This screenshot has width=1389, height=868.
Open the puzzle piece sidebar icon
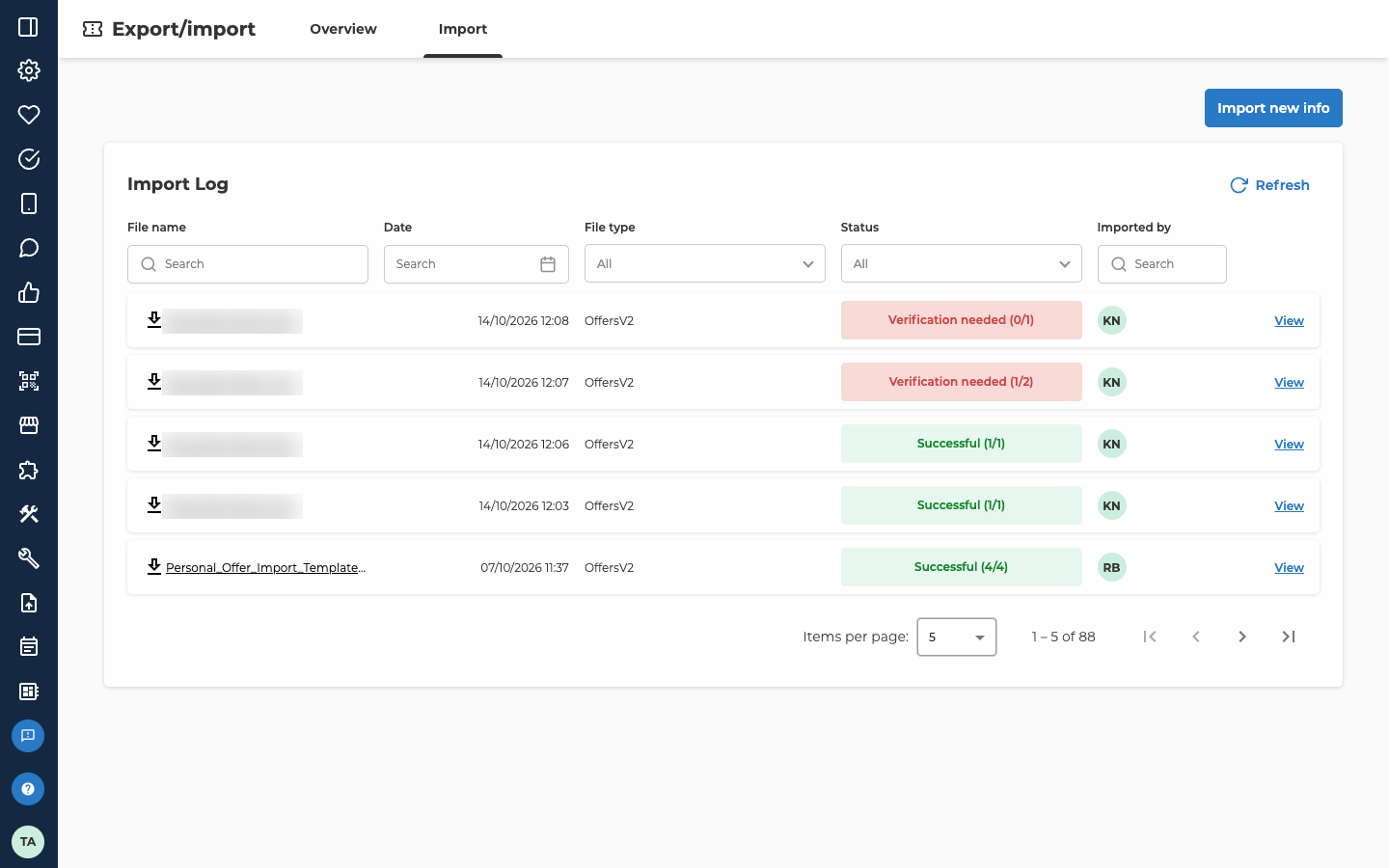(28, 470)
